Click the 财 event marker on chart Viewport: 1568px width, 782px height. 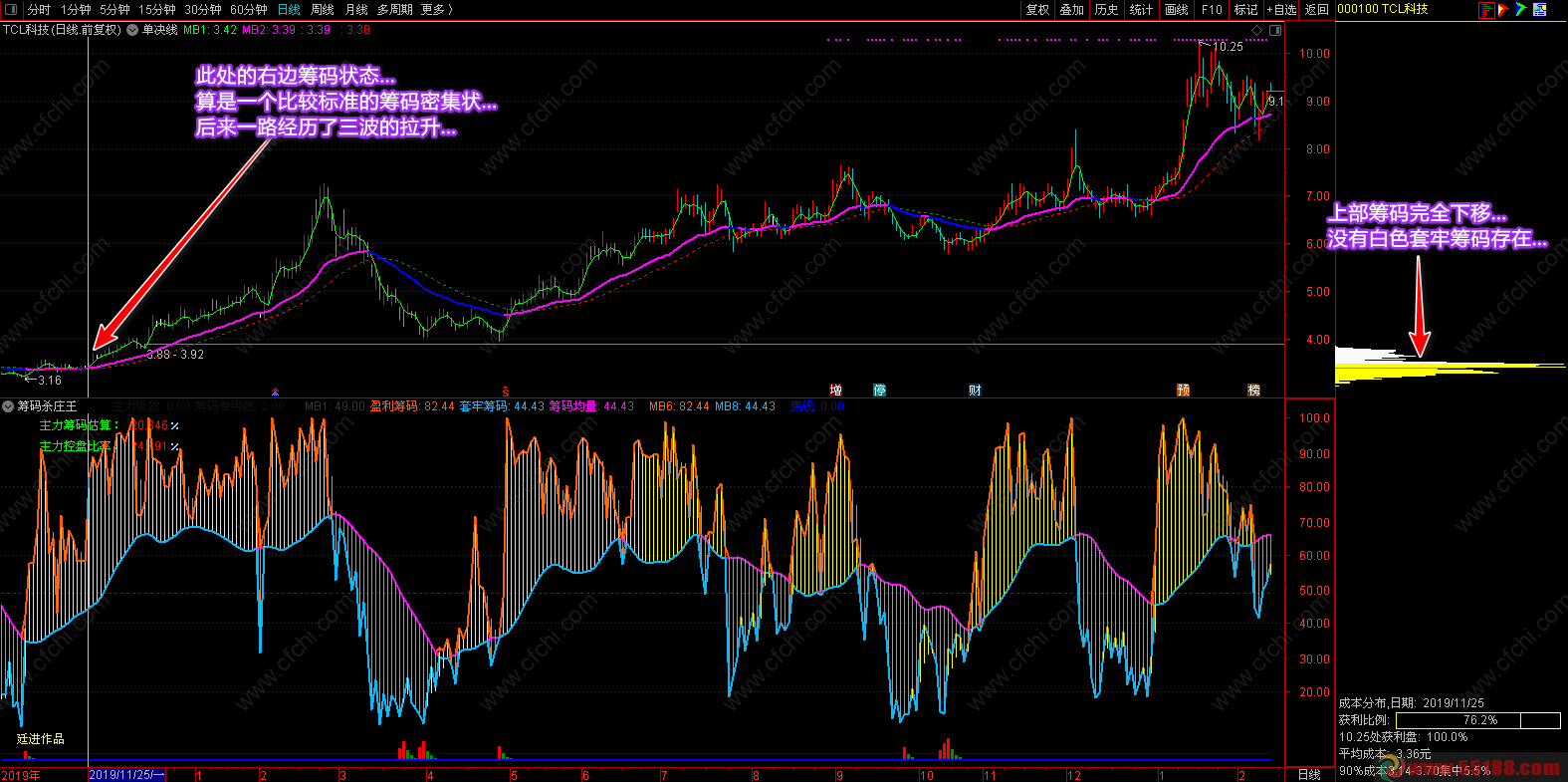click(x=975, y=390)
